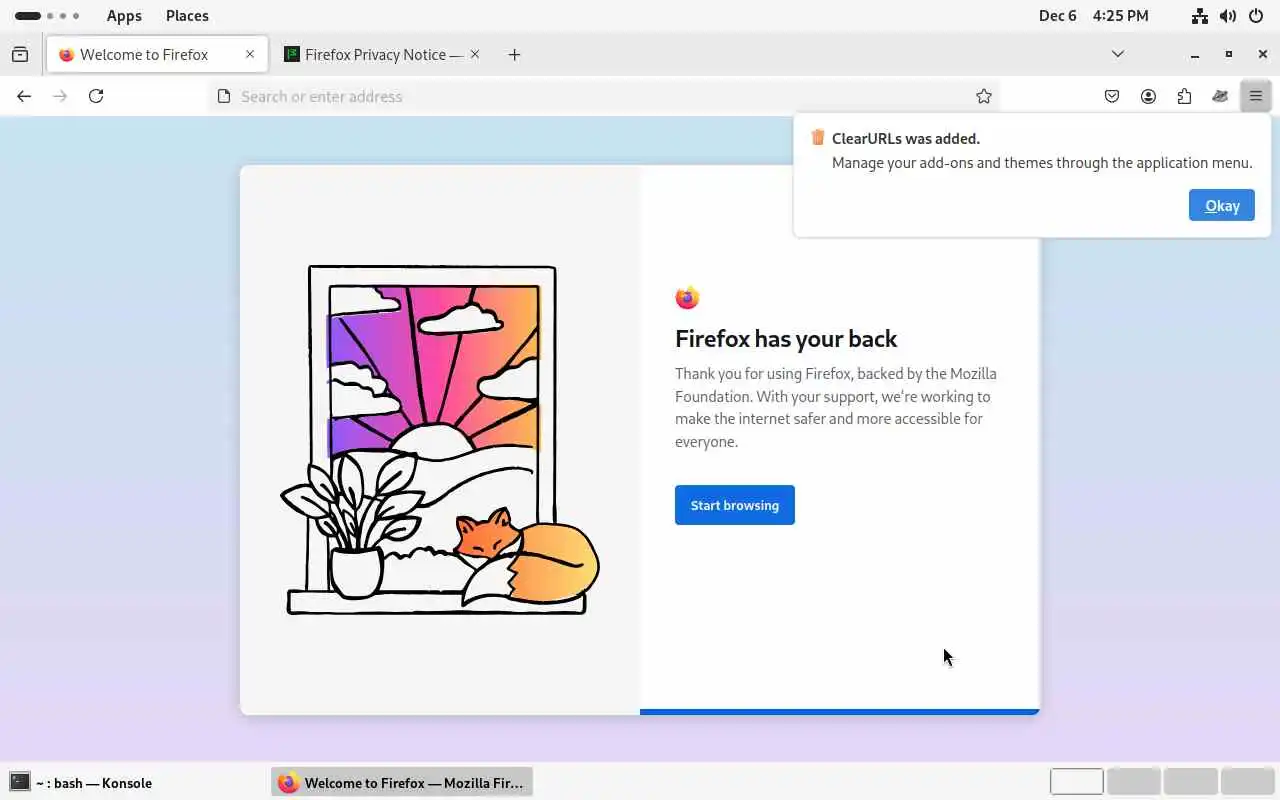Switch to the second workspace in switcher
Image resolution: width=1280 pixels, height=800 pixels.
(1134, 782)
